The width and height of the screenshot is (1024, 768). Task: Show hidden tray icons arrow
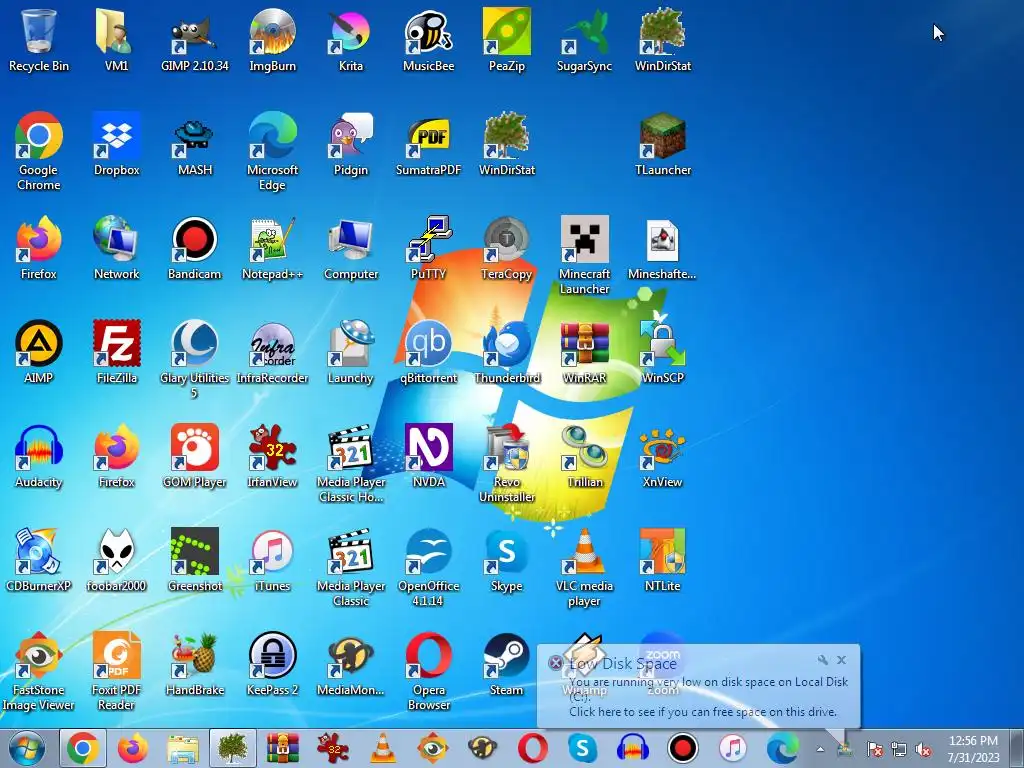click(x=820, y=749)
